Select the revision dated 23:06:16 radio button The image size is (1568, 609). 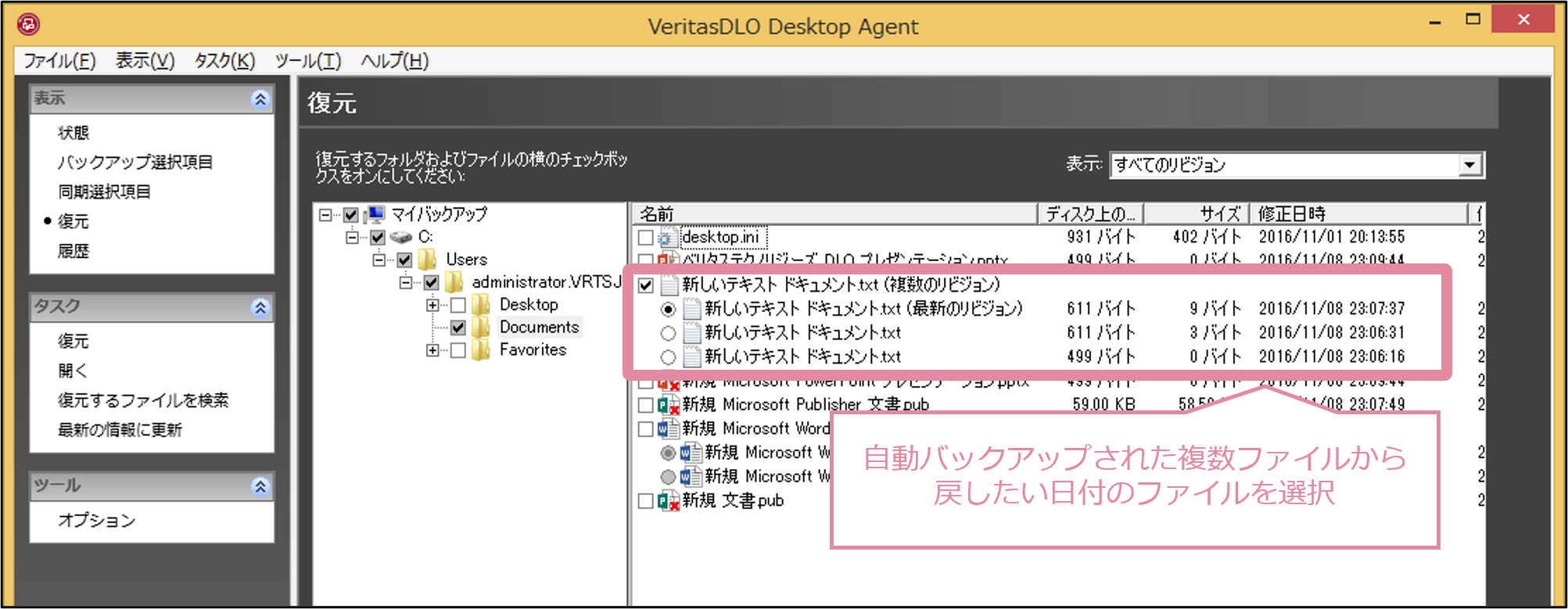pos(668,358)
